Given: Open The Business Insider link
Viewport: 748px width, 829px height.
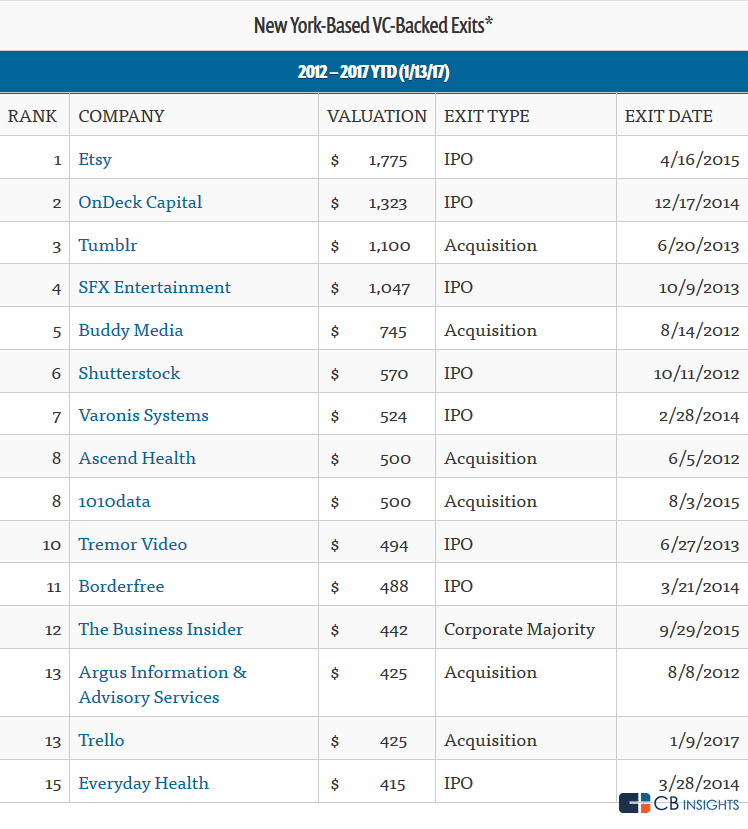Looking at the screenshot, I should [x=160, y=629].
